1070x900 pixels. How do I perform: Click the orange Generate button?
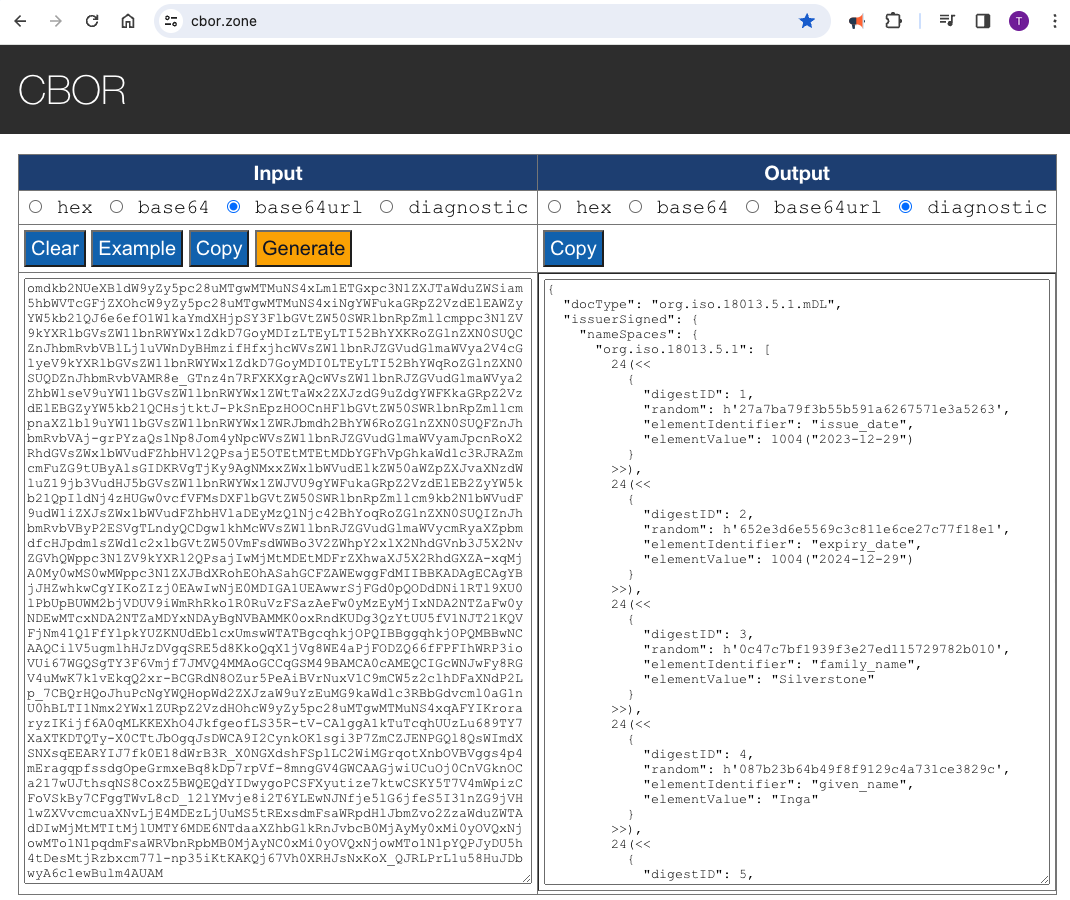(304, 248)
